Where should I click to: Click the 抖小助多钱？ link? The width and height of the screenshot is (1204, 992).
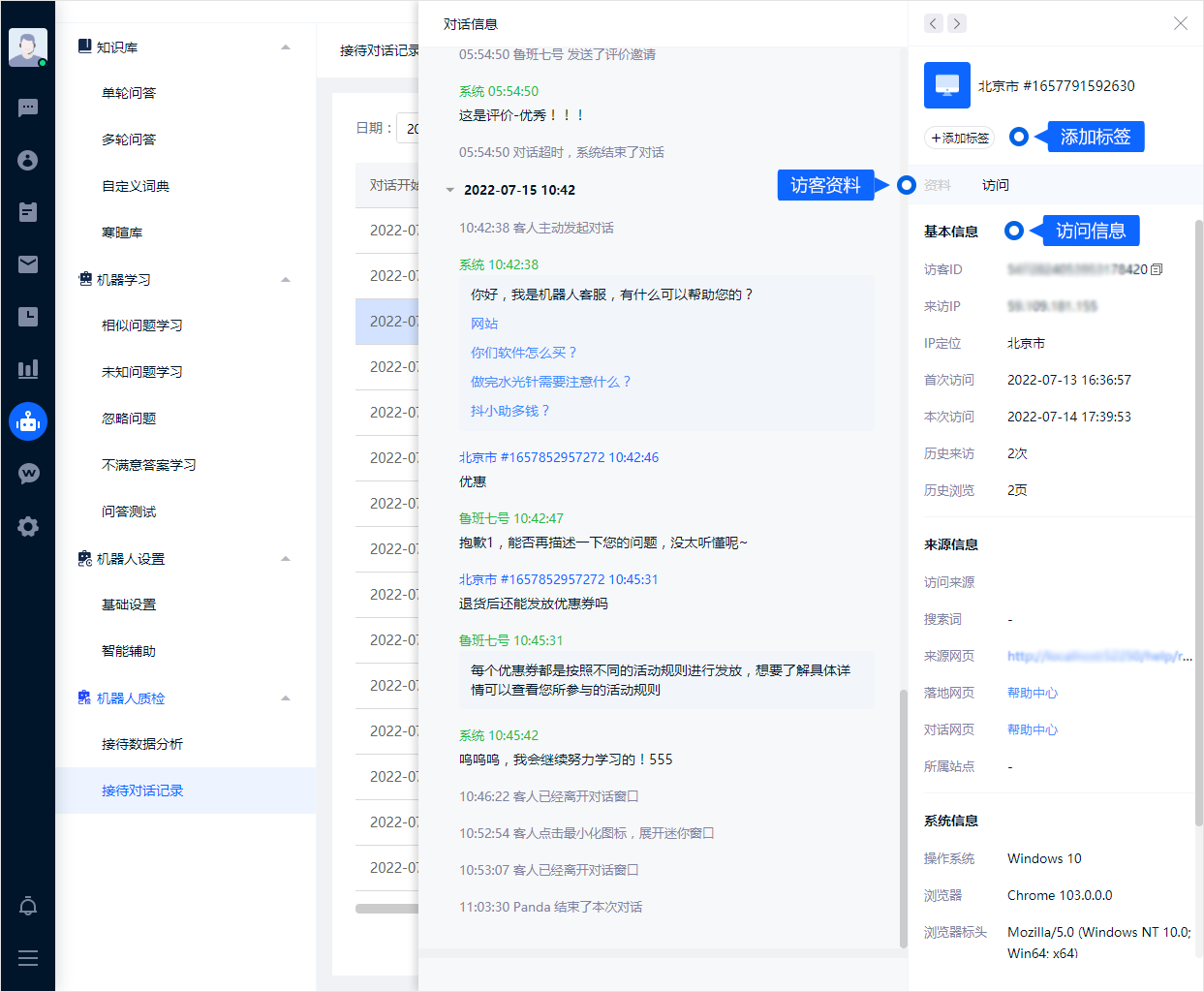pyautogui.click(x=510, y=411)
